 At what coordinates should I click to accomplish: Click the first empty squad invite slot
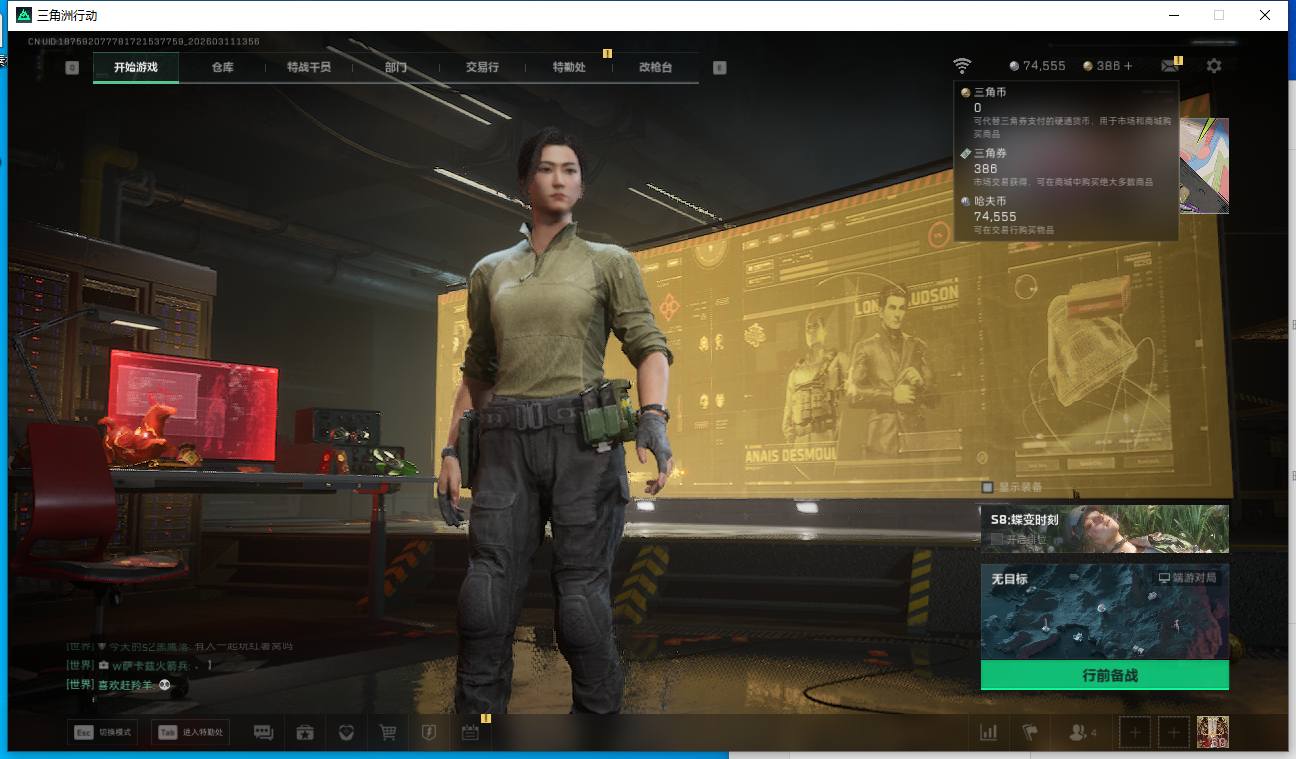tap(1135, 733)
